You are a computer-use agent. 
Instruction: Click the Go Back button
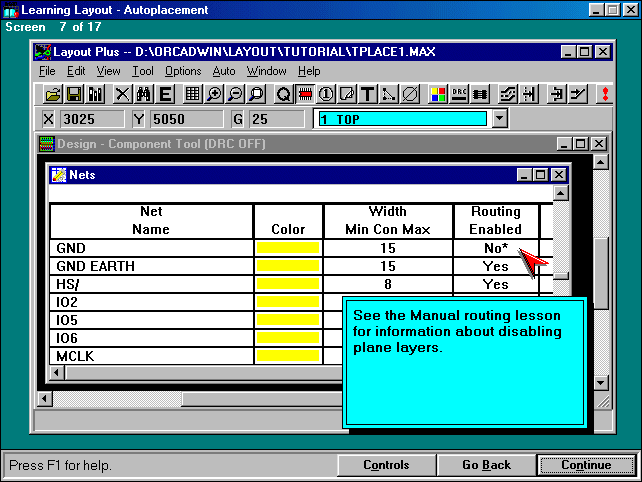tap(486, 465)
